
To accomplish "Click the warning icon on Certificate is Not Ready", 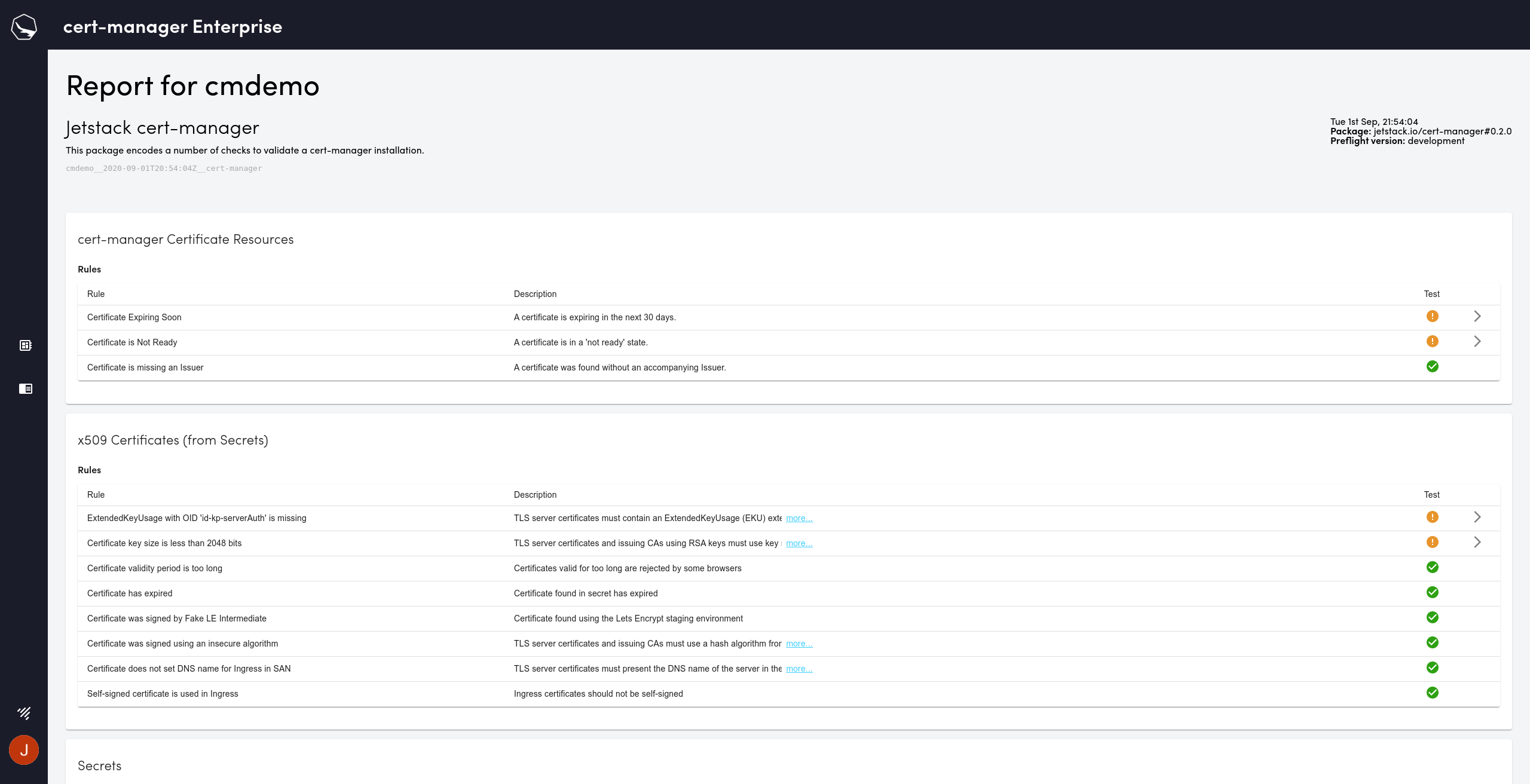I will tap(1432, 341).
